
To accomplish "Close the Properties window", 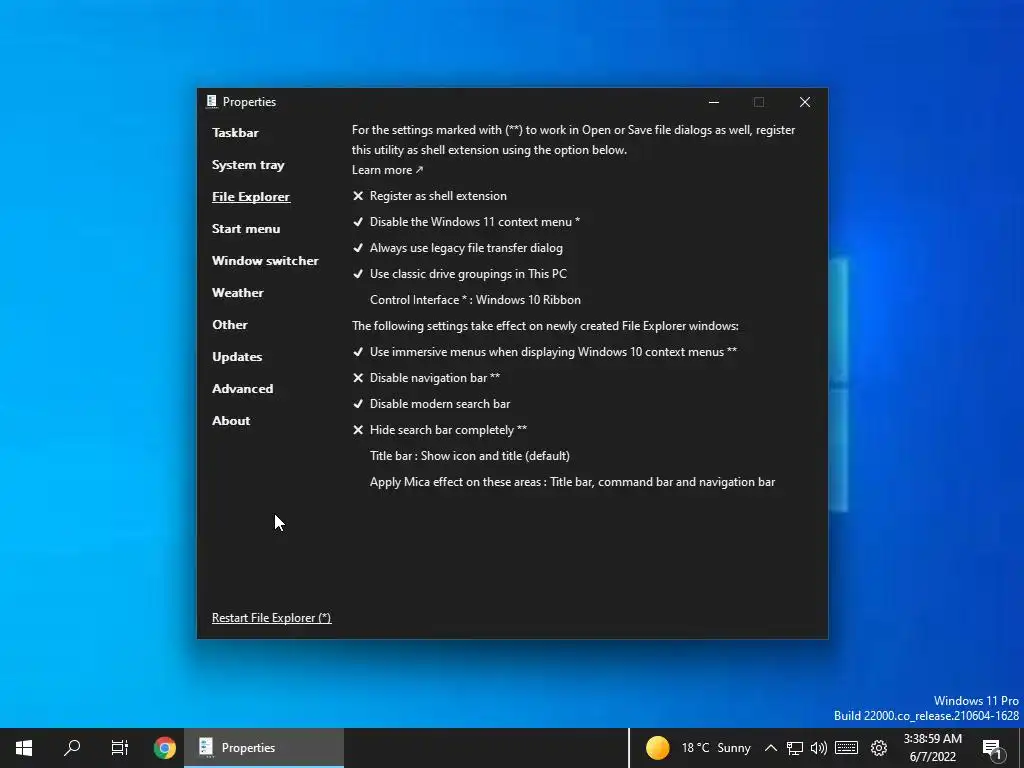I will (805, 102).
